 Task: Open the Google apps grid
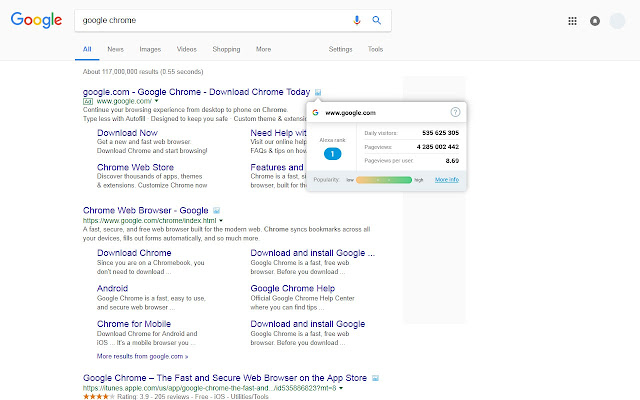tap(572, 21)
